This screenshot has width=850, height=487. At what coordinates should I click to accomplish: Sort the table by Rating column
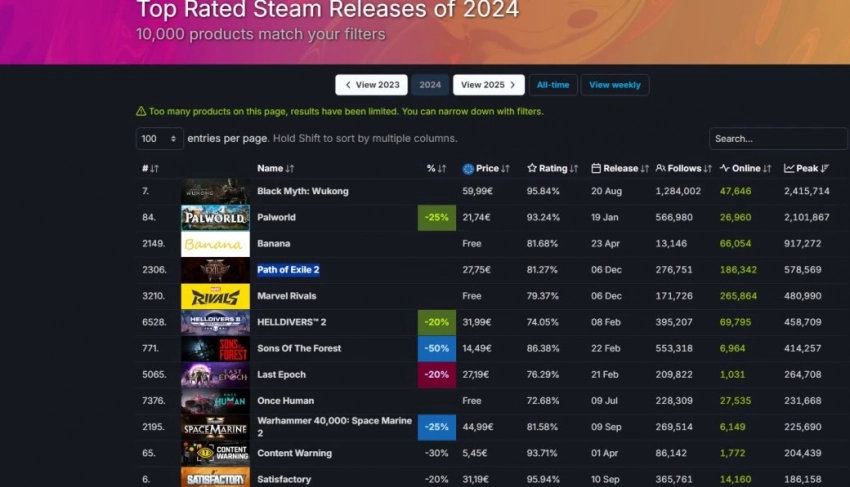coord(553,169)
